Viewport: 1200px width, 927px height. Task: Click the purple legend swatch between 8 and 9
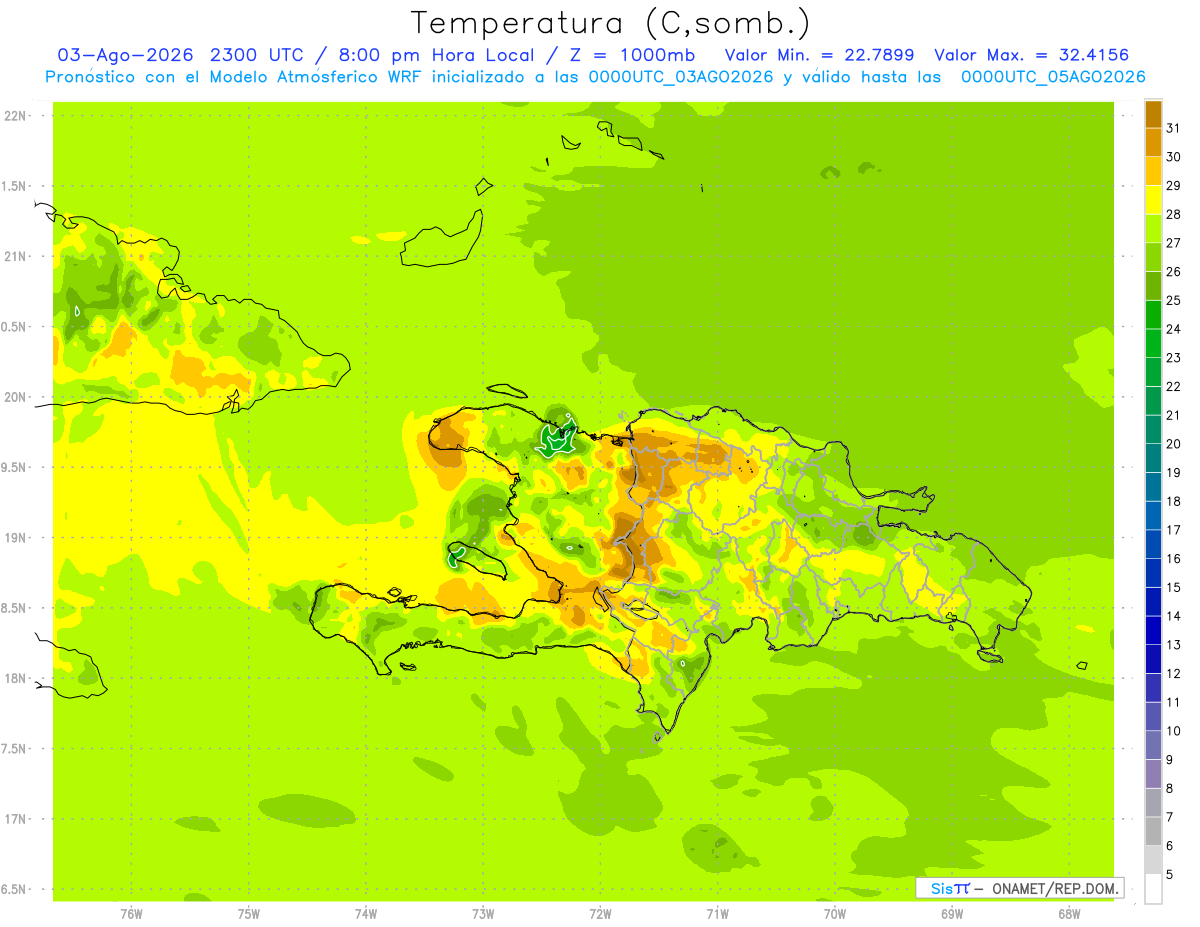pyautogui.click(x=1153, y=773)
